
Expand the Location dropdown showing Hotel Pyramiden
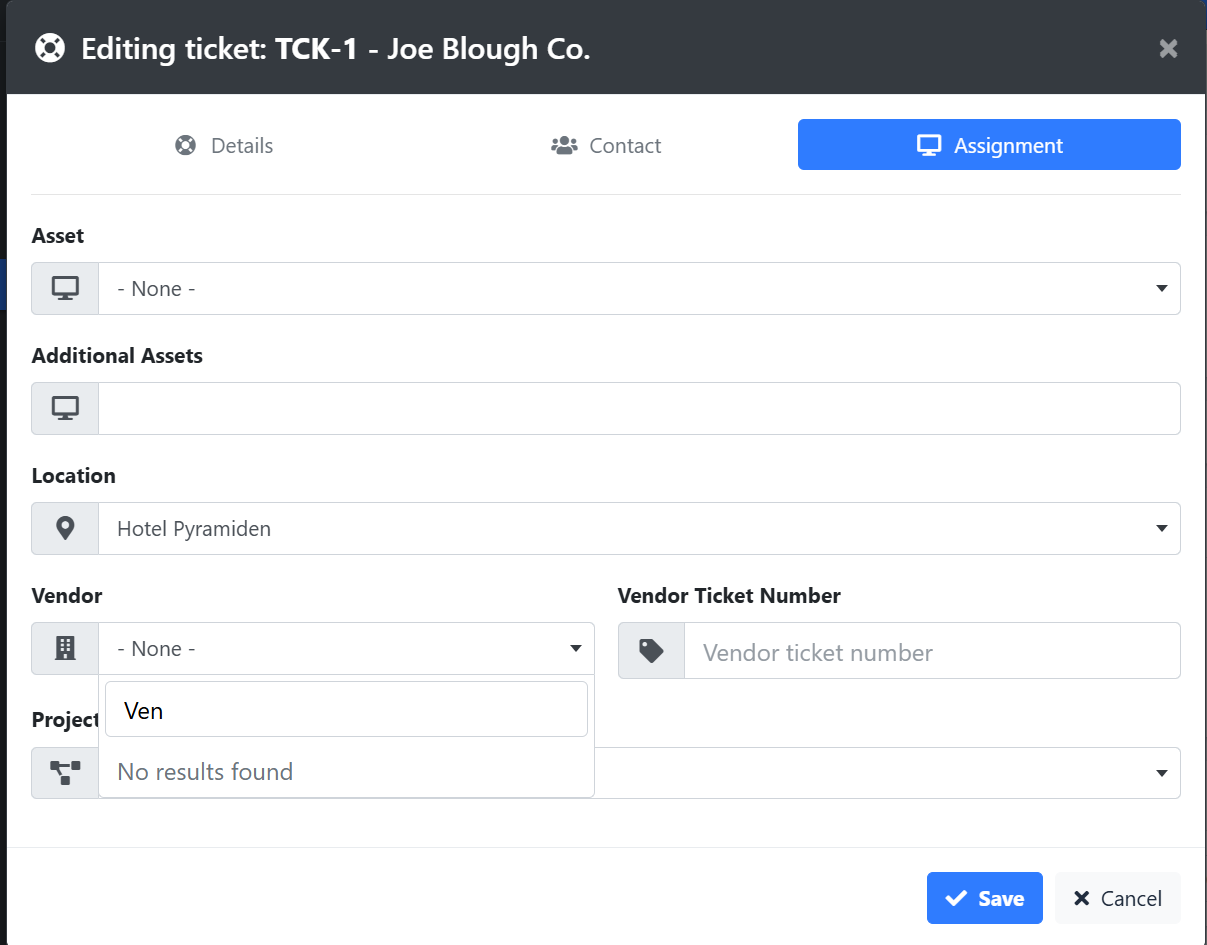point(638,529)
